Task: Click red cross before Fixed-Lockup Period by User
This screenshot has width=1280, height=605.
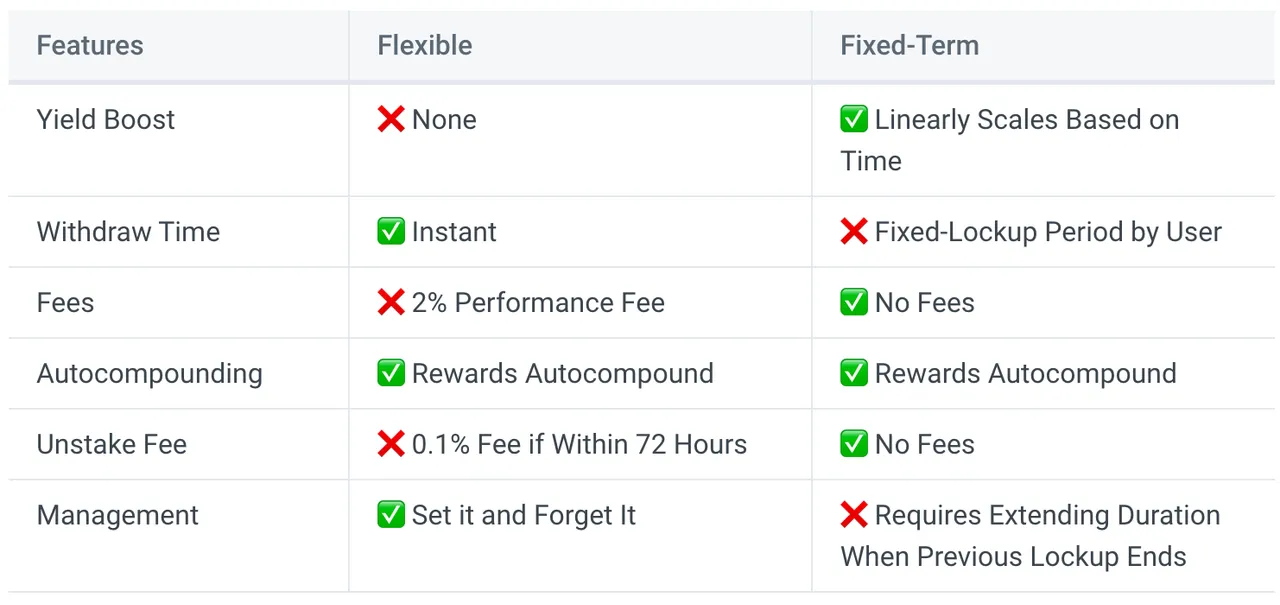Action: coord(854,232)
